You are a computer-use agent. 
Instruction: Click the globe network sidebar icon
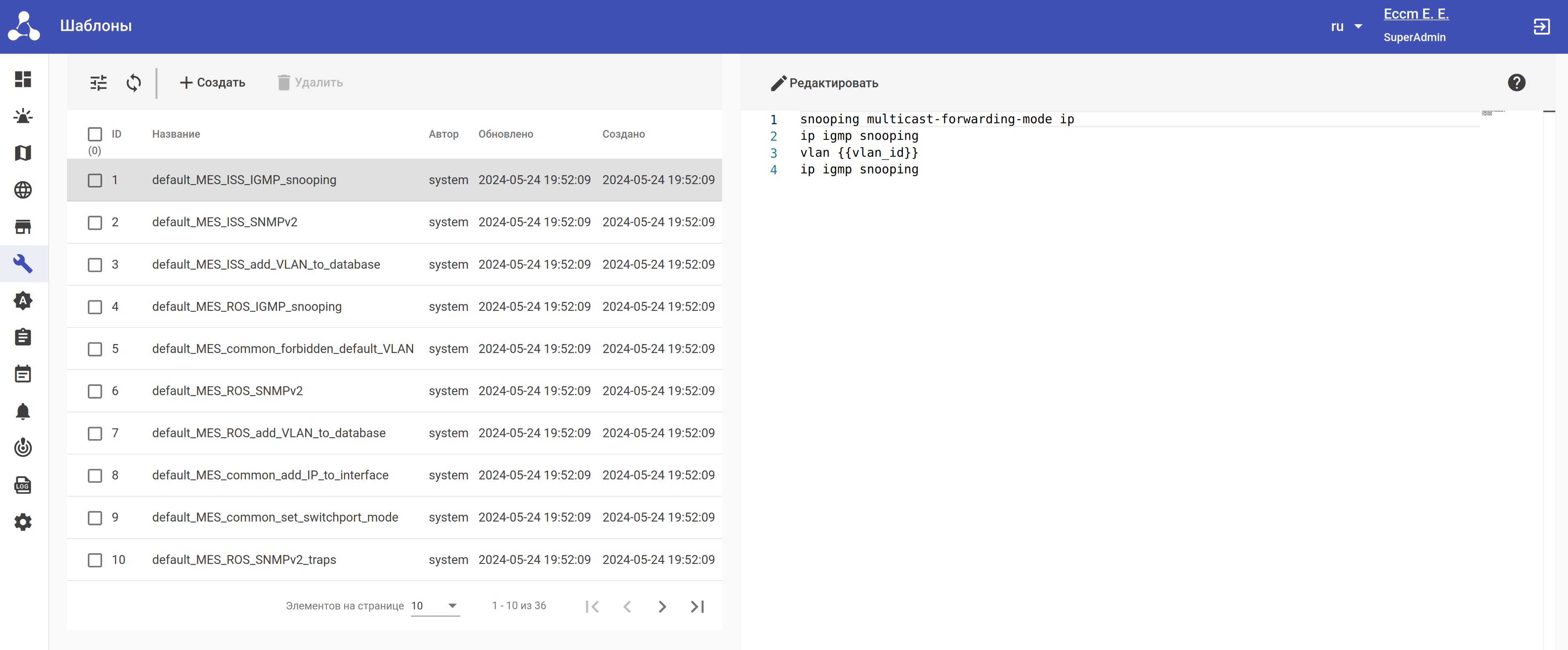(23, 190)
